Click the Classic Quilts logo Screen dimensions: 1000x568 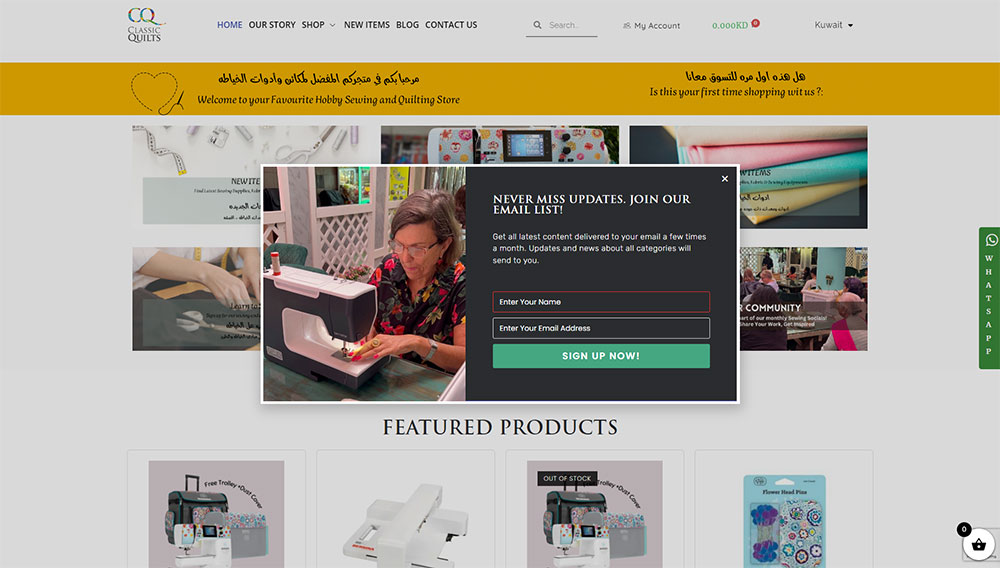(144, 25)
